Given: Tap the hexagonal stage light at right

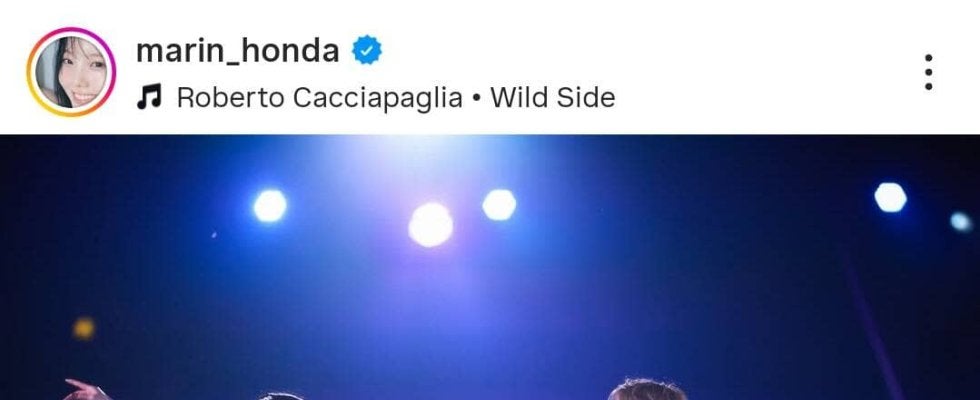Looking at the screenshot, I should pos(890,197).
